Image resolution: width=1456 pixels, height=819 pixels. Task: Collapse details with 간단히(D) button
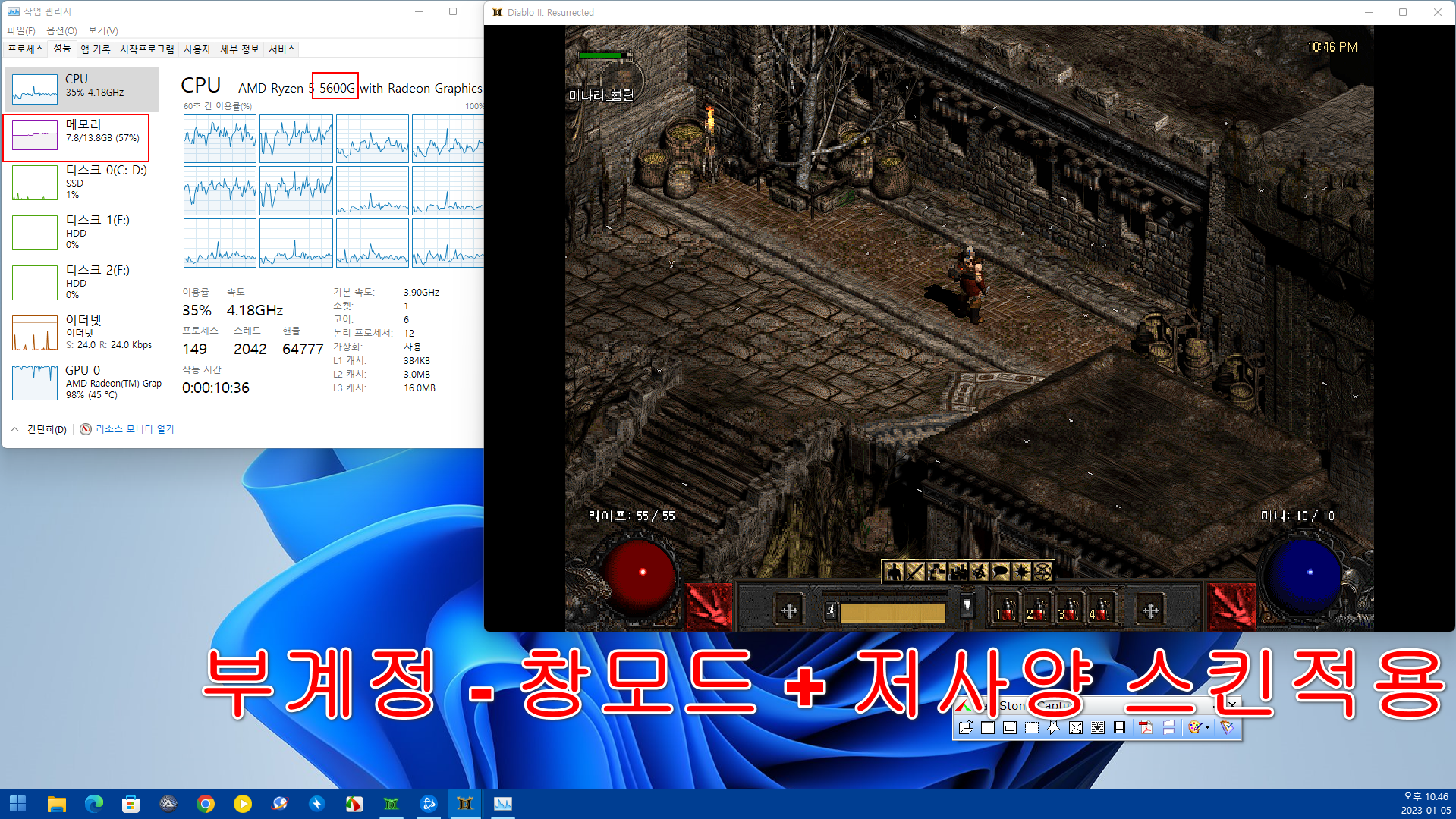(x=39, y=429)
